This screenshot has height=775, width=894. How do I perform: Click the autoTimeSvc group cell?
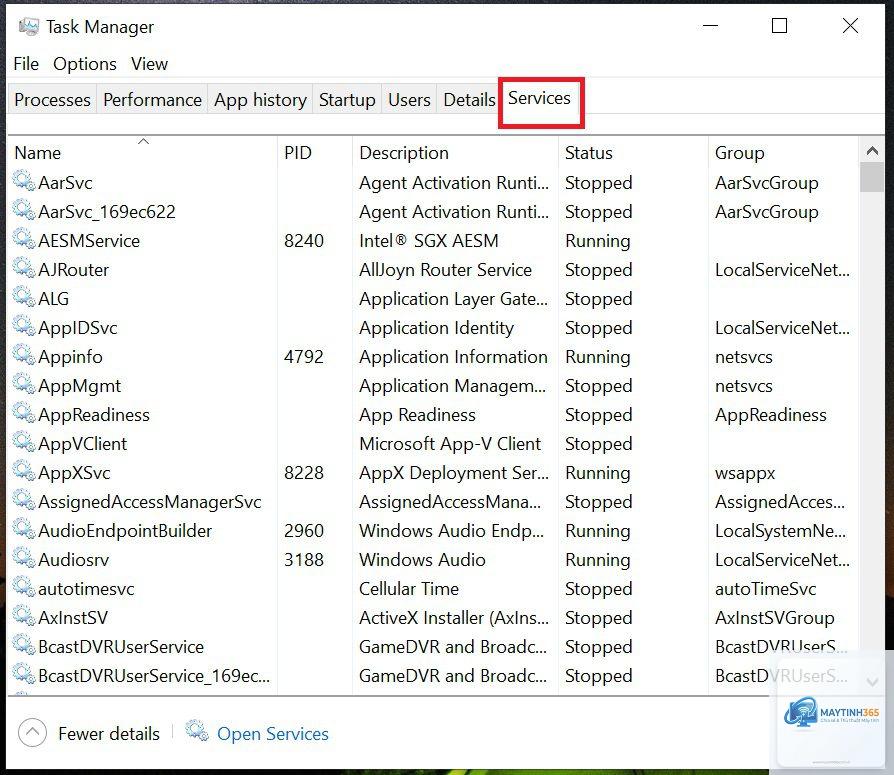click(x=766, y=590)
